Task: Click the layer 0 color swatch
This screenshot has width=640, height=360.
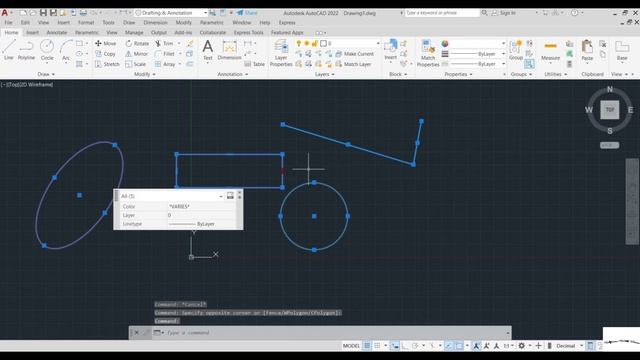Action: (323, 43)
